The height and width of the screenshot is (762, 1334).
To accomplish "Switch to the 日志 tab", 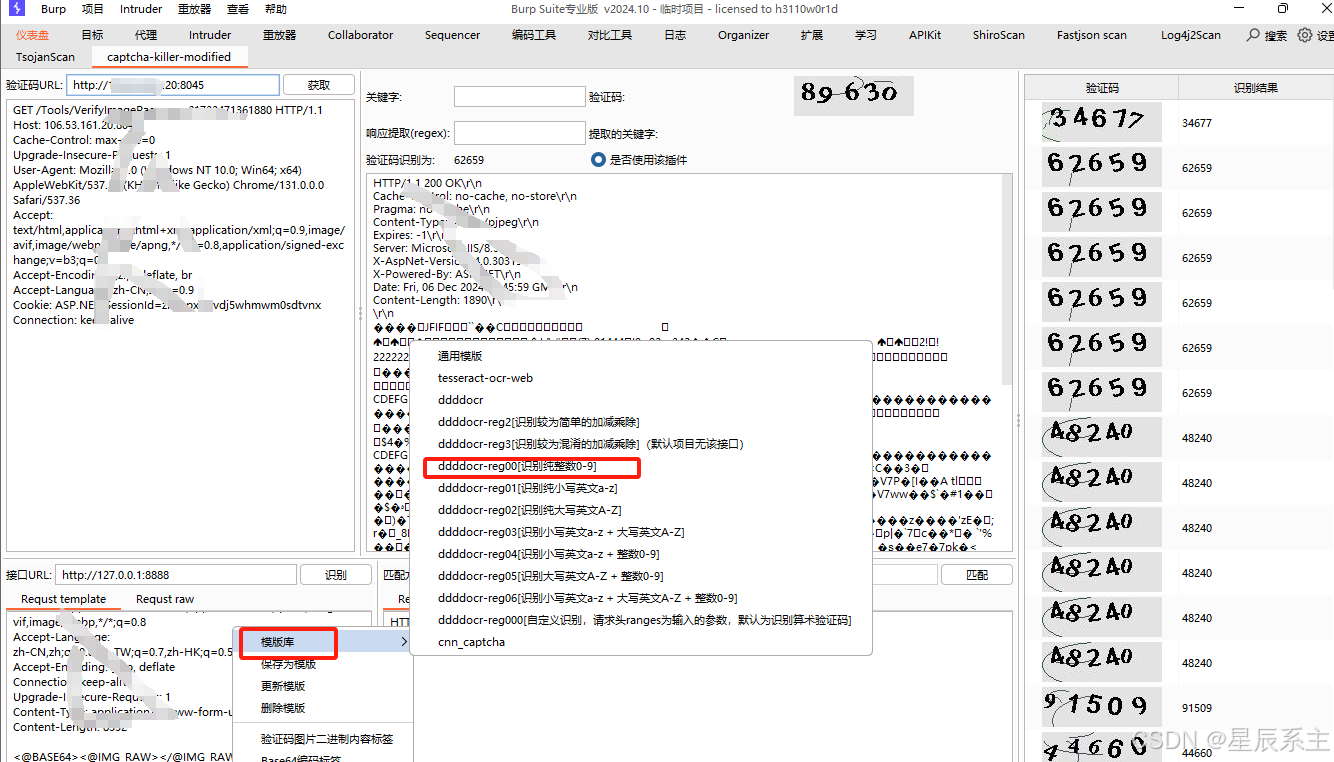I will coord(675,35).
